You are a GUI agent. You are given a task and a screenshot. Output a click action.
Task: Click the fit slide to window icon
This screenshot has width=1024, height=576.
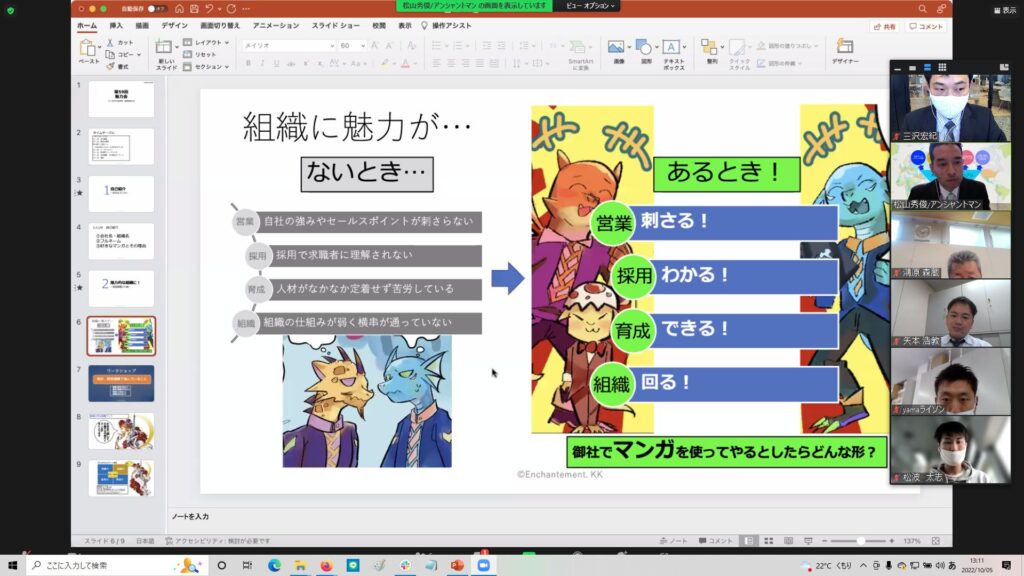(x=936, y=541)
